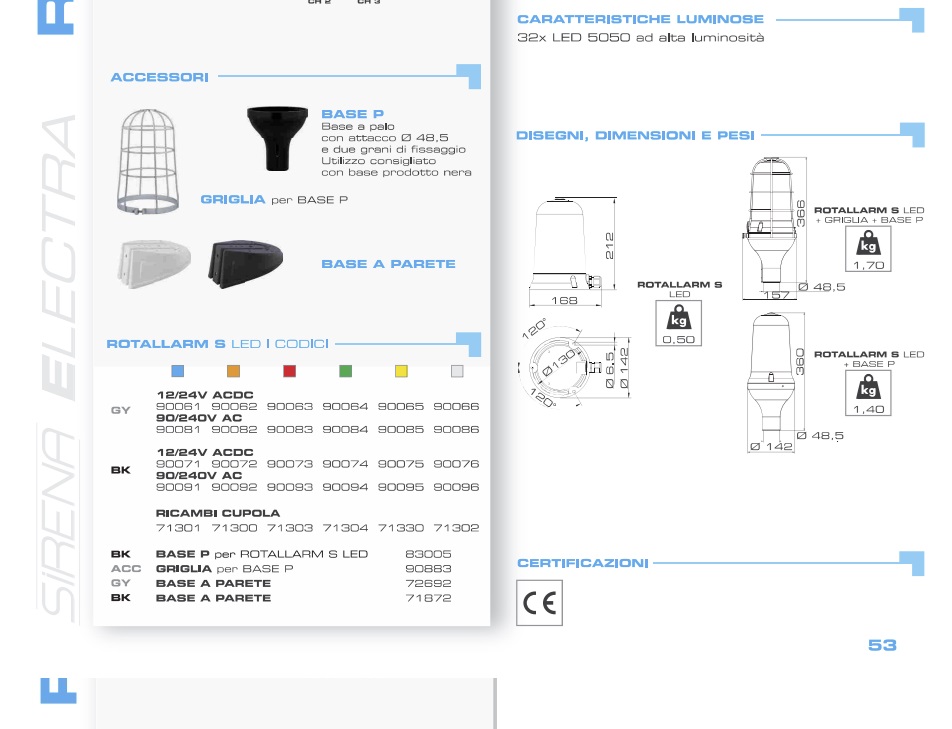
Task: Click the 'con attacco Ø 48,5' description line
Action: 385,138
